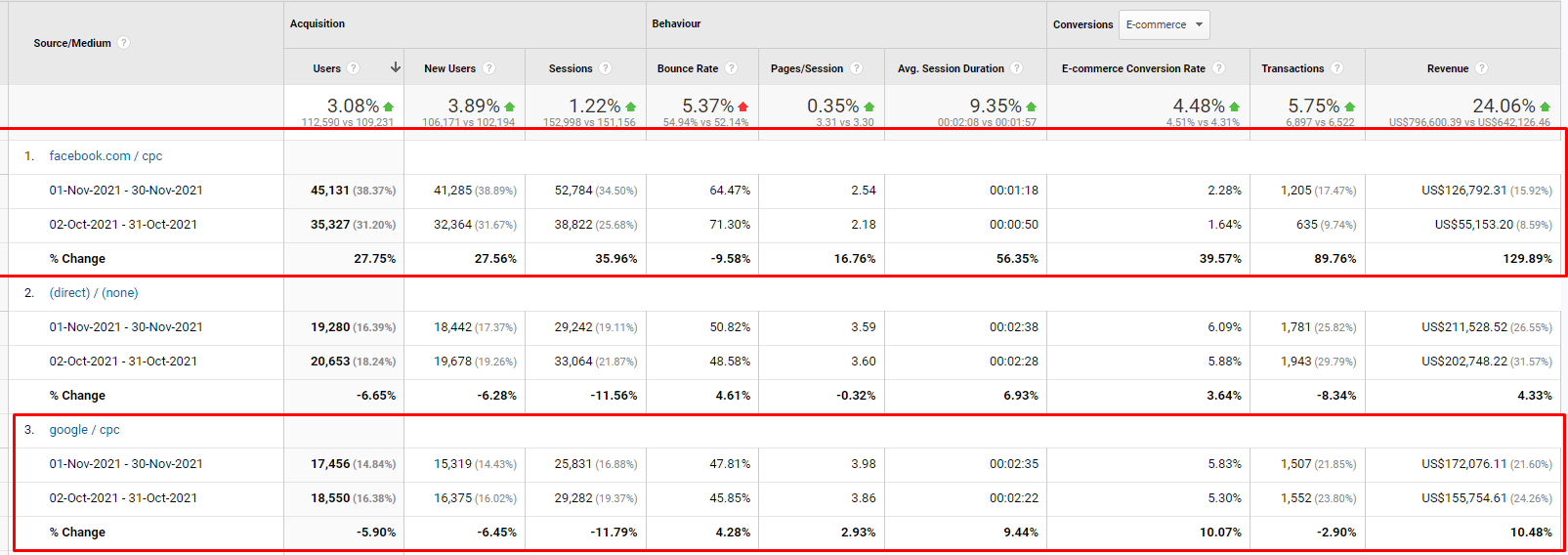This screenshot has width=1568, height=555.
Task: Click the 9.35% session duration summary
Action: tap(996, 106)
